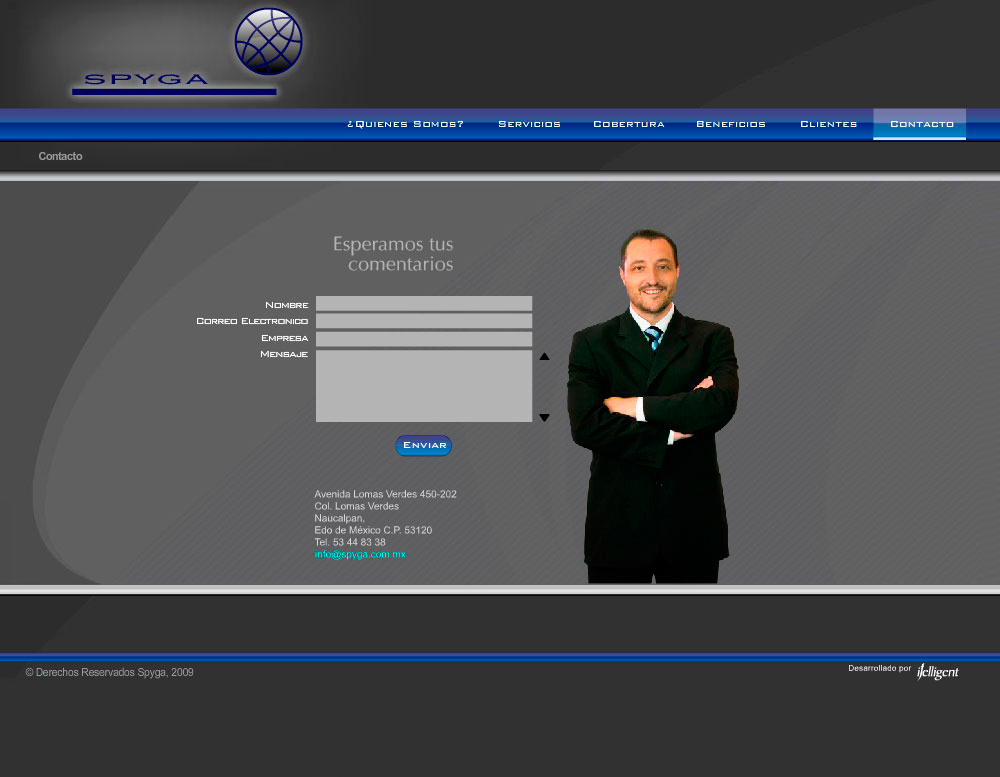
Task: Click the telephone number 53 44 83 38
Action: tap(349, 541)
